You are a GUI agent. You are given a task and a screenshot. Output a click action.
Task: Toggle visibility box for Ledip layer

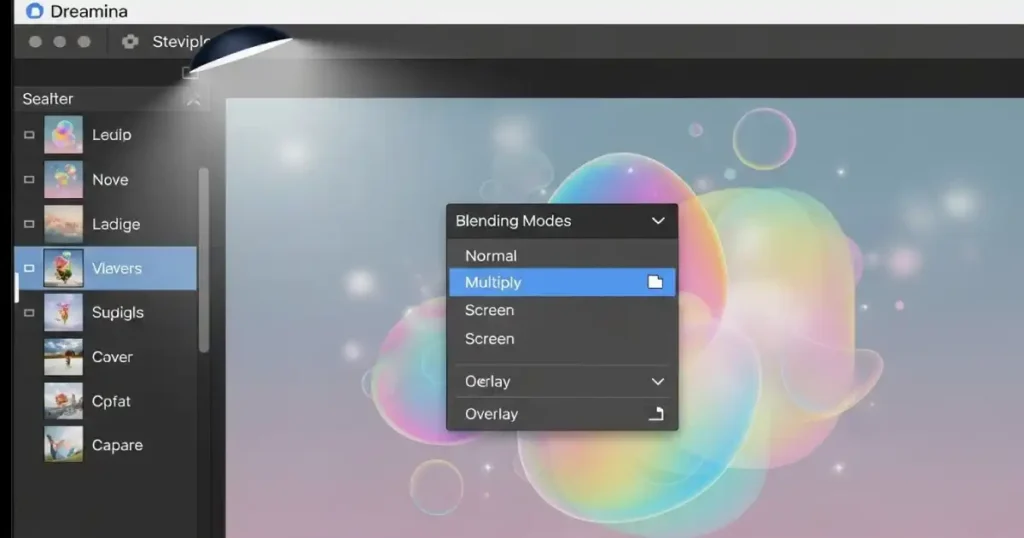click(28, 135)
